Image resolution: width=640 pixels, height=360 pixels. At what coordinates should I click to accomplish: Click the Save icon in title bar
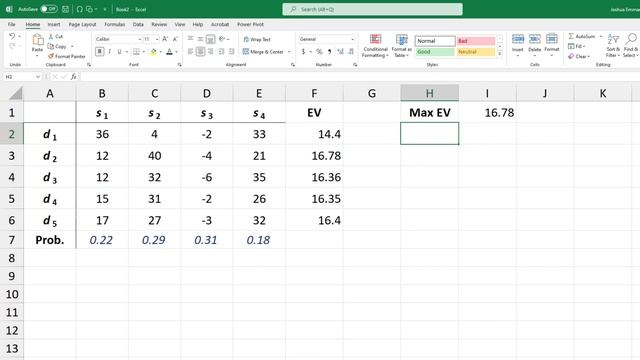(x=65, y=9)
